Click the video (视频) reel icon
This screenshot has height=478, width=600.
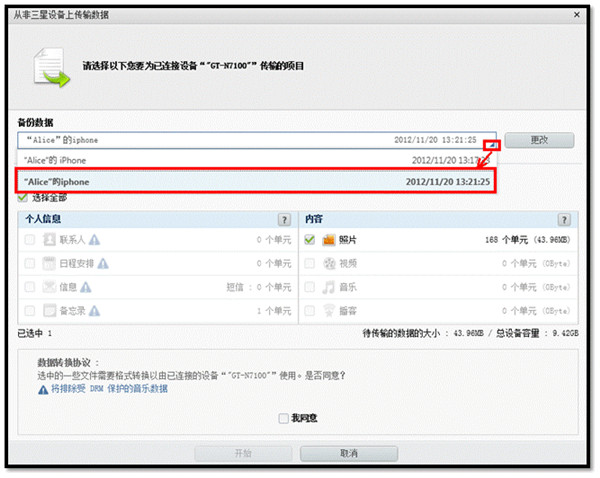[329, 264]
